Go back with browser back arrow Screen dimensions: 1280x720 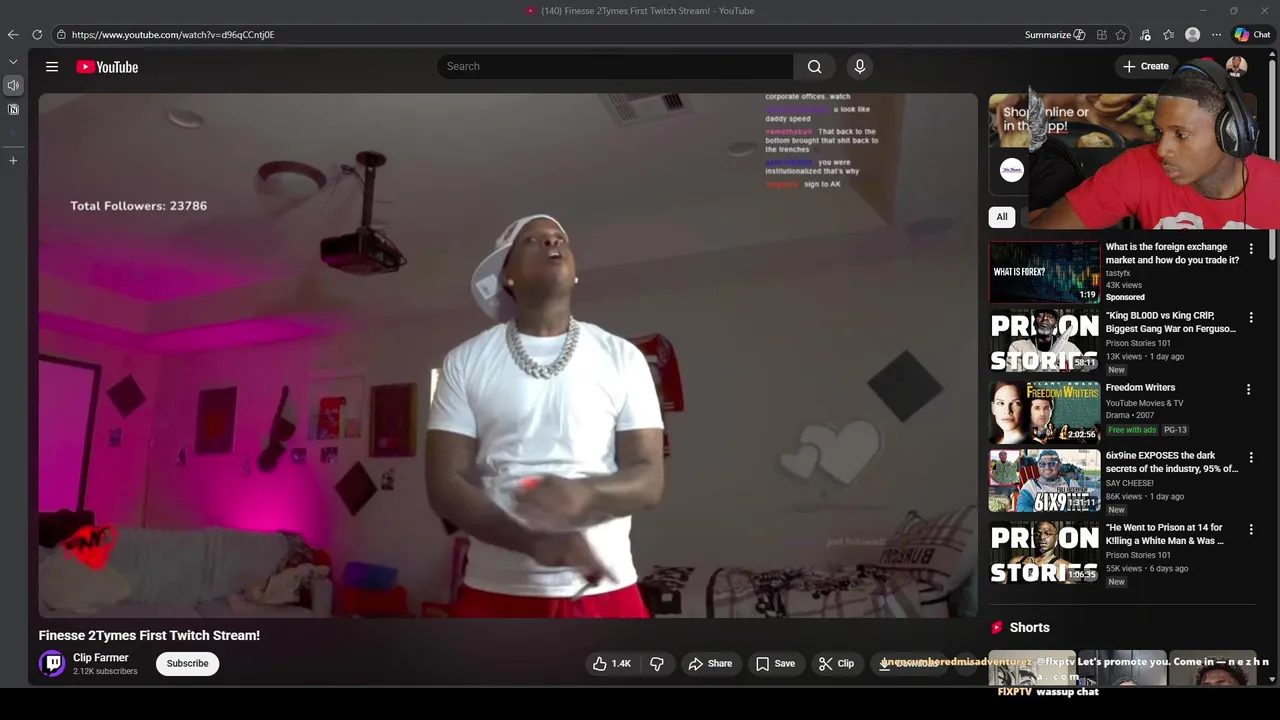[x=13, y=35]
